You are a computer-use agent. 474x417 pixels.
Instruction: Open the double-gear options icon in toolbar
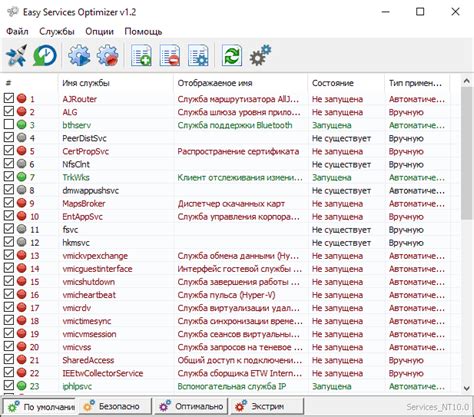(260, 55)
